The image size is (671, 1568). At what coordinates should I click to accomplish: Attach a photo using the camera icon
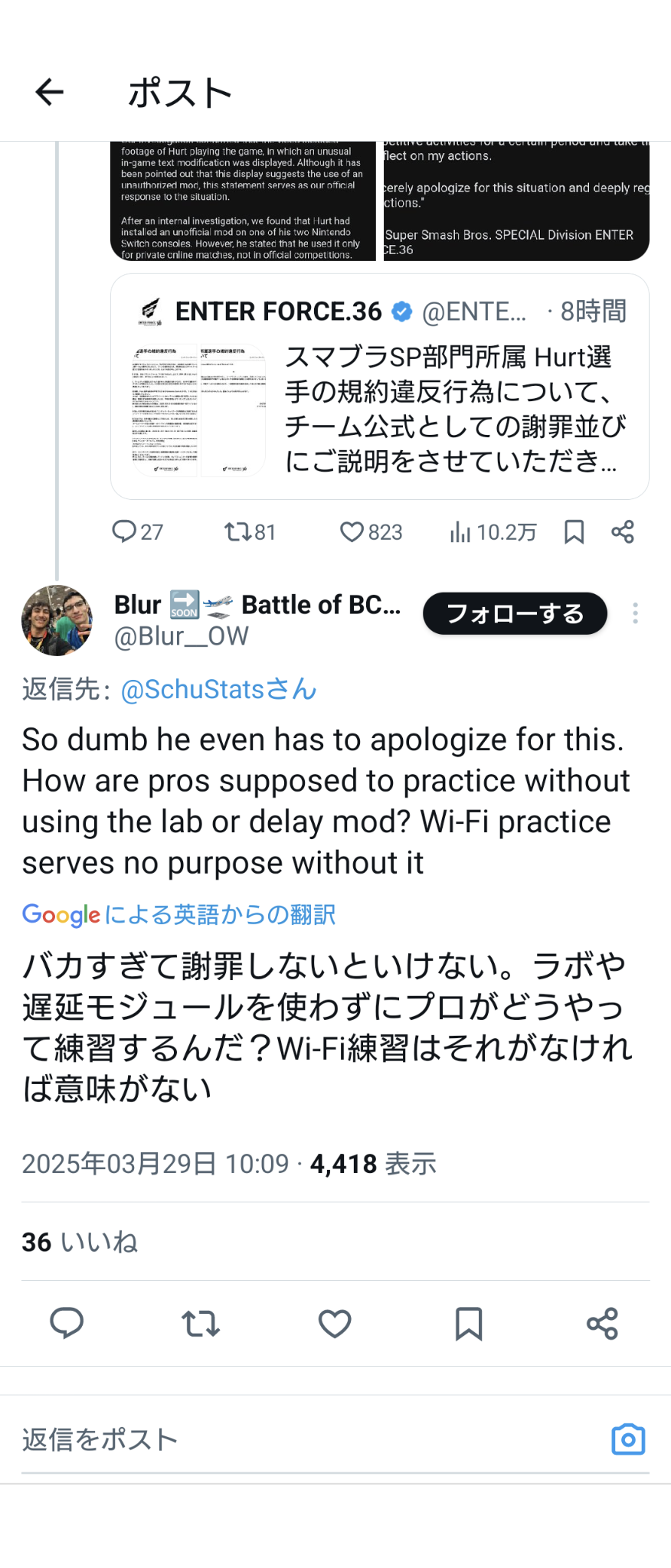pos(628,1439)
